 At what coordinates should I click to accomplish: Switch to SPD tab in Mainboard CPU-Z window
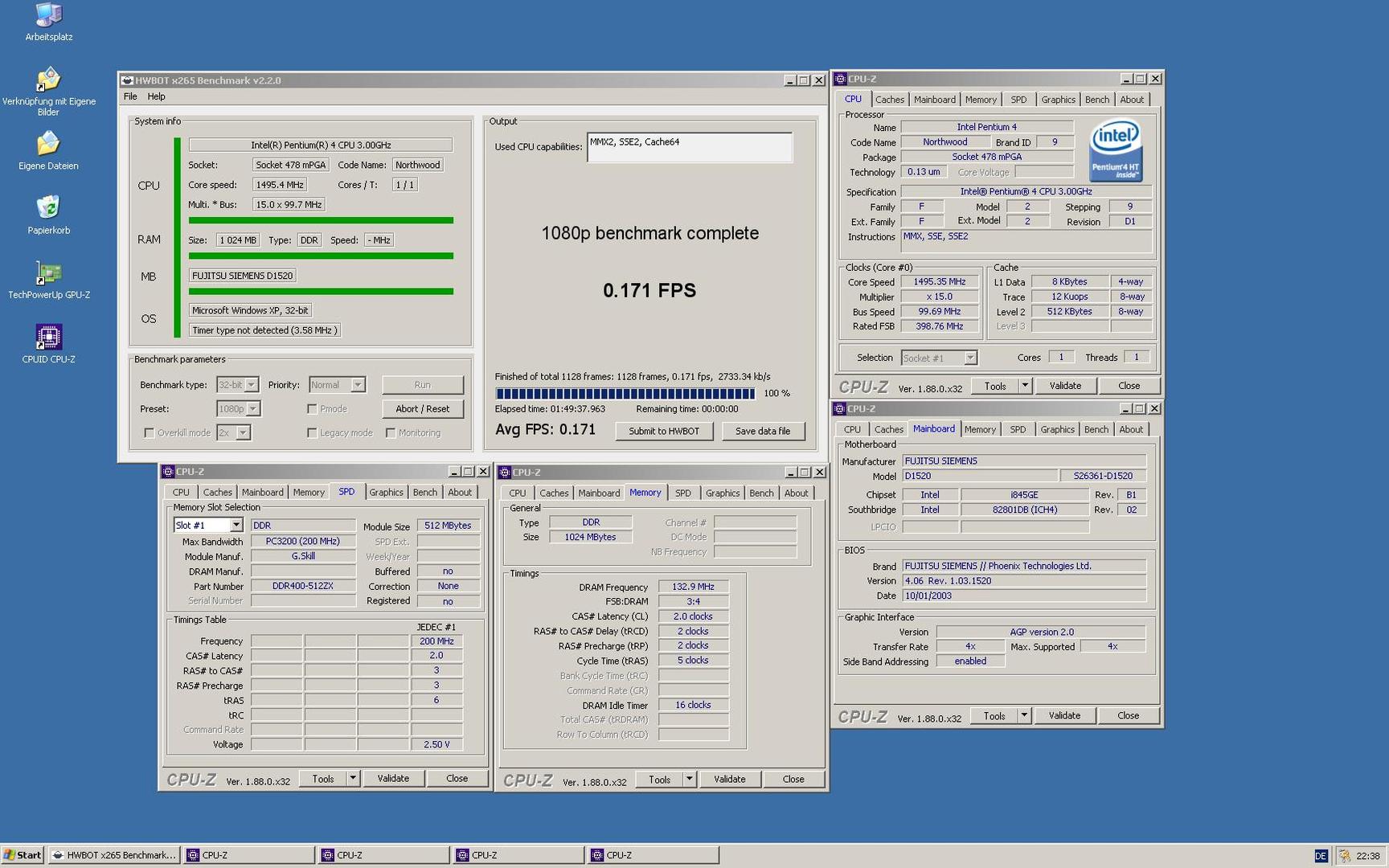coord(1018,430)
